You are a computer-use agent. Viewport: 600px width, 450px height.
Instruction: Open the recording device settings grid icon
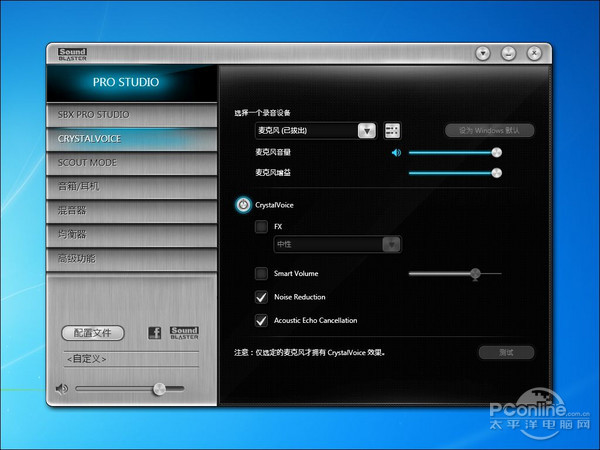(x=392, y=131)
